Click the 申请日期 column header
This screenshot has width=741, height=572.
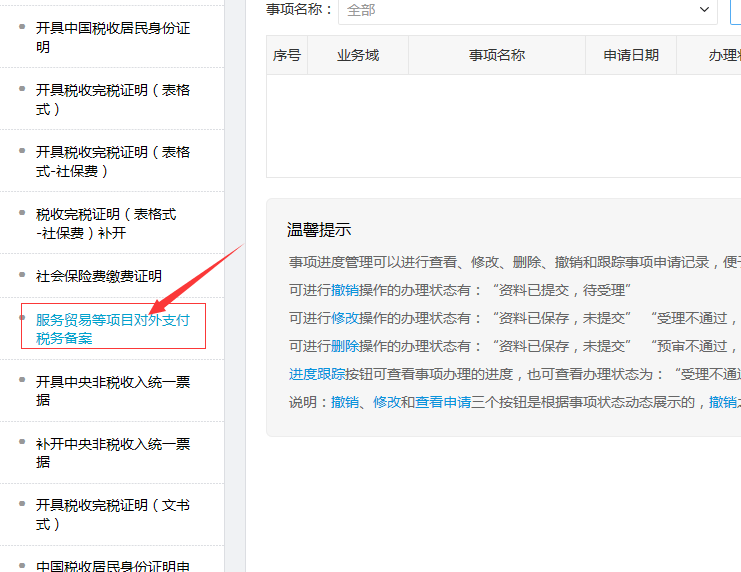coord(631,56)
